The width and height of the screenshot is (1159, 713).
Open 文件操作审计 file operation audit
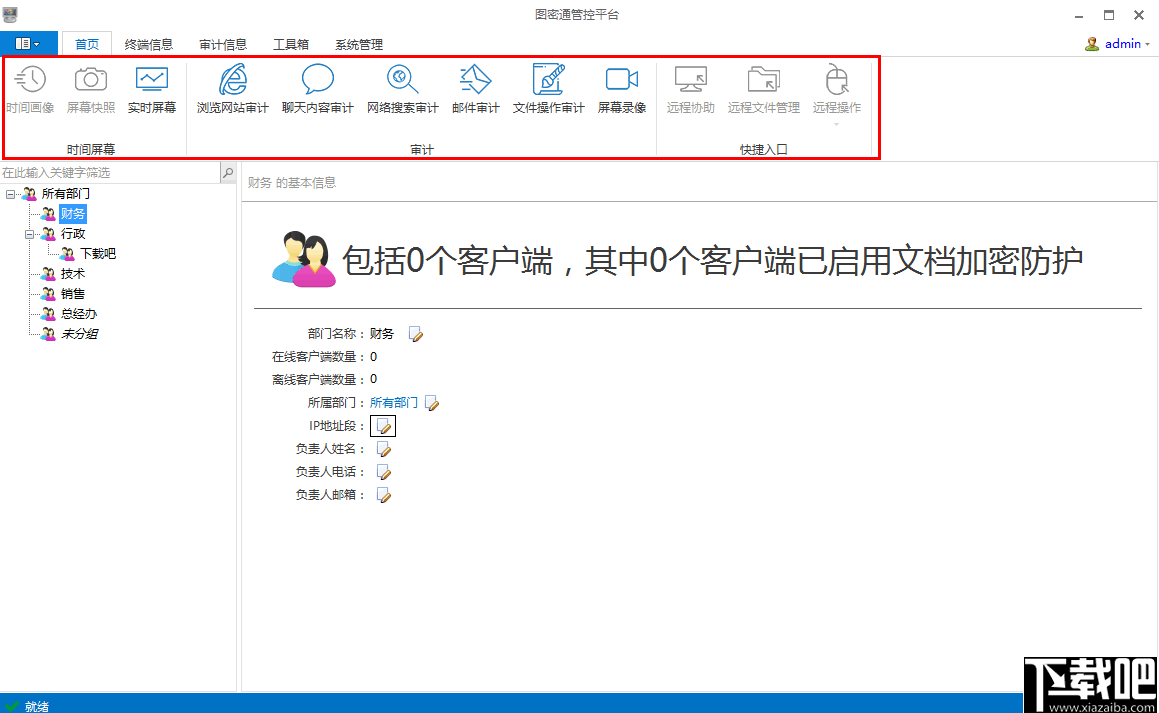coord(547,90)
